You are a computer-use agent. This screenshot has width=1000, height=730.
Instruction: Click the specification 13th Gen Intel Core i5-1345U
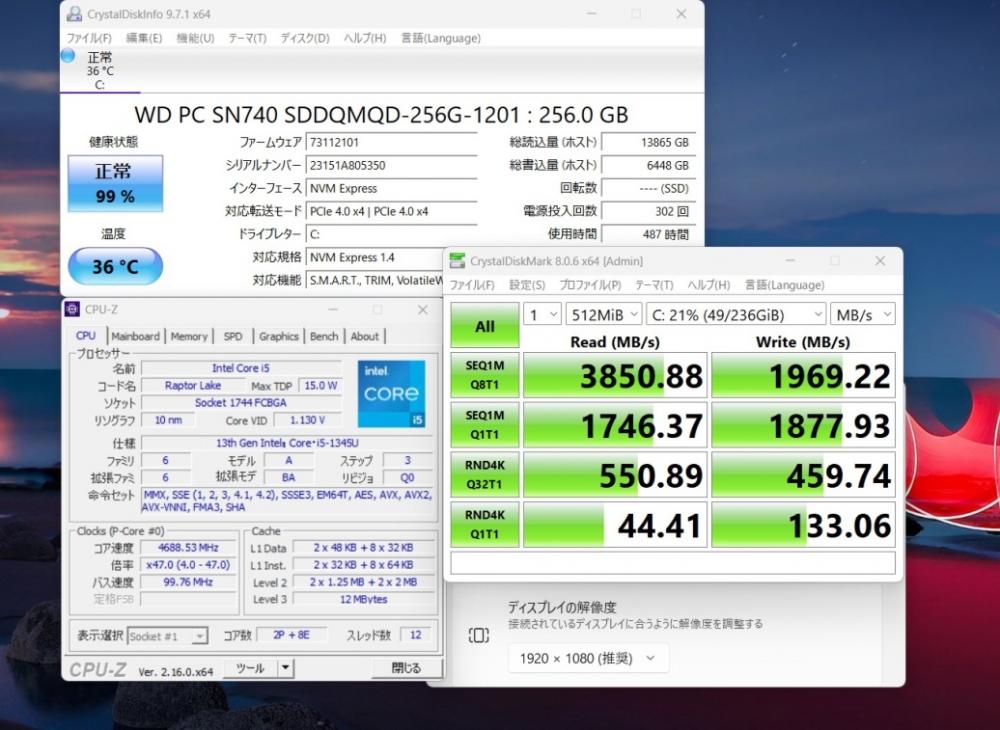point(287,442)
